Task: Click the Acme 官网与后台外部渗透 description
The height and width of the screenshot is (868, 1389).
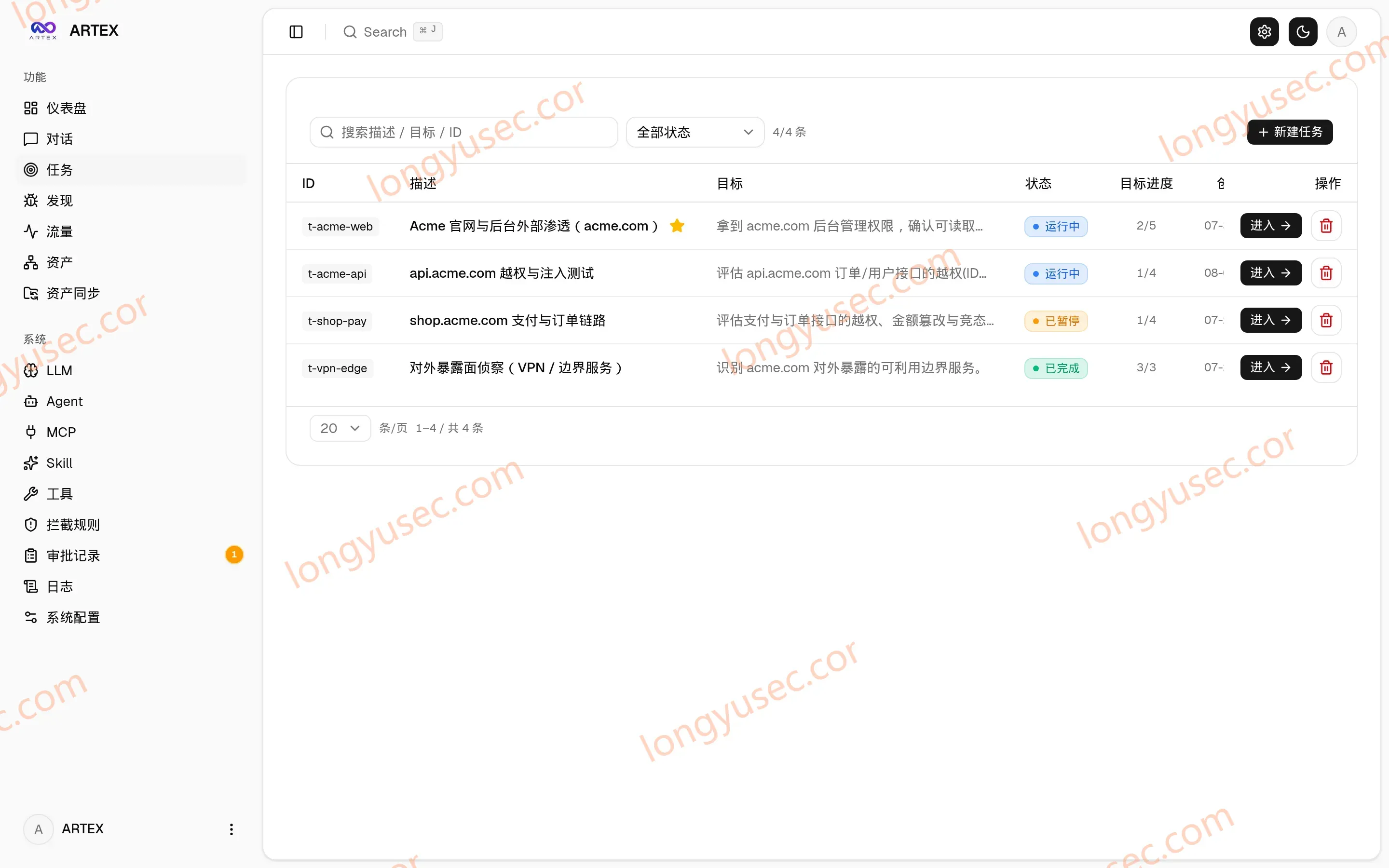Action: pos(534,226)
